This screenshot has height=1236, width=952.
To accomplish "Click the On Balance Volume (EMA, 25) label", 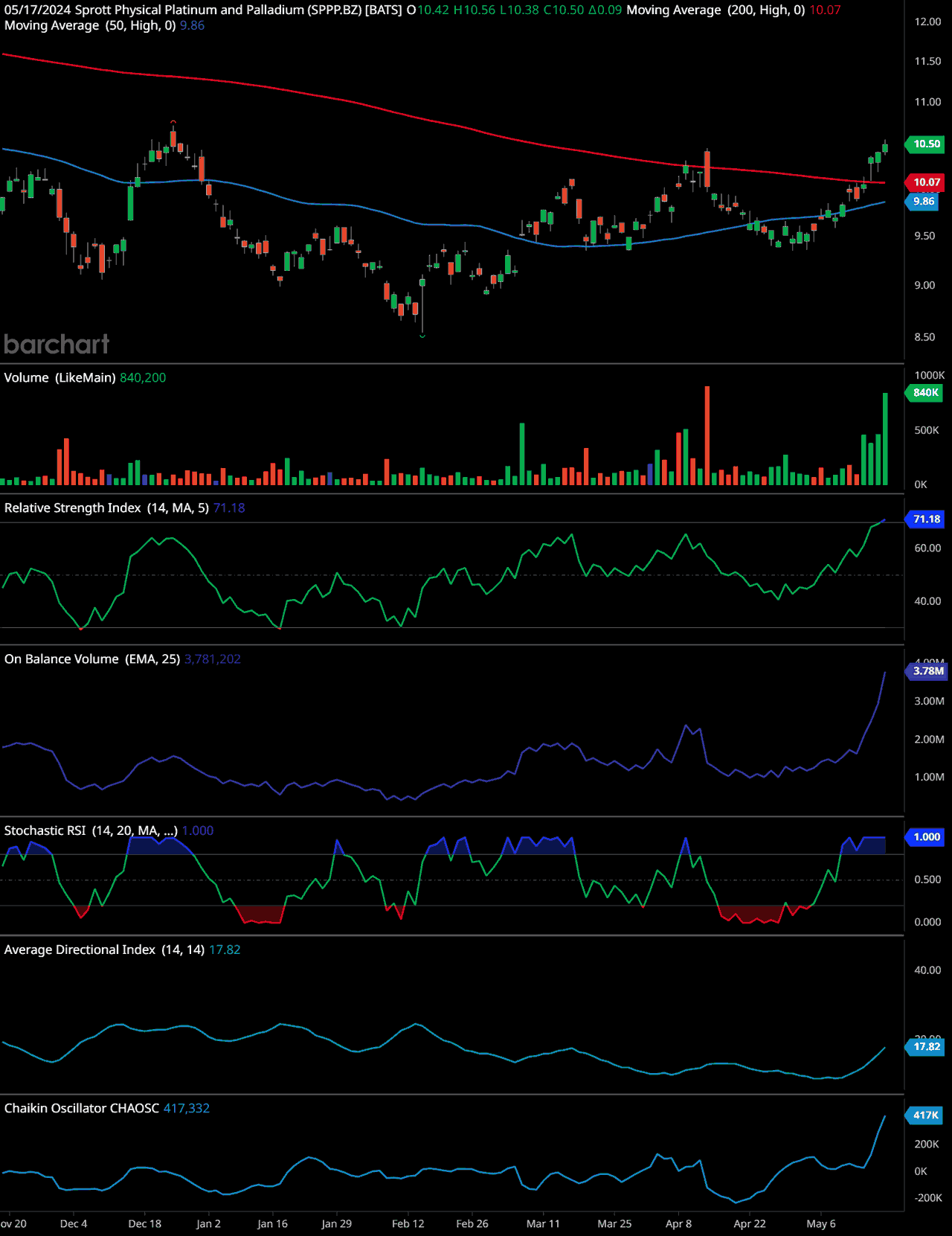I will [92, 659].
